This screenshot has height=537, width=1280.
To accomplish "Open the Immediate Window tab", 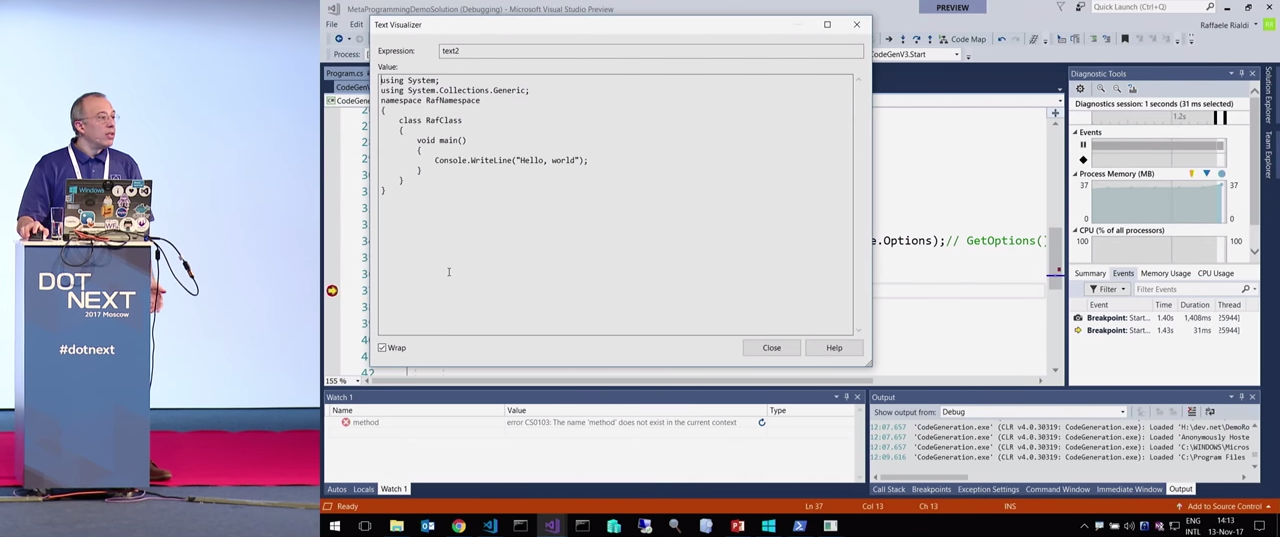I will point(1129,489).
